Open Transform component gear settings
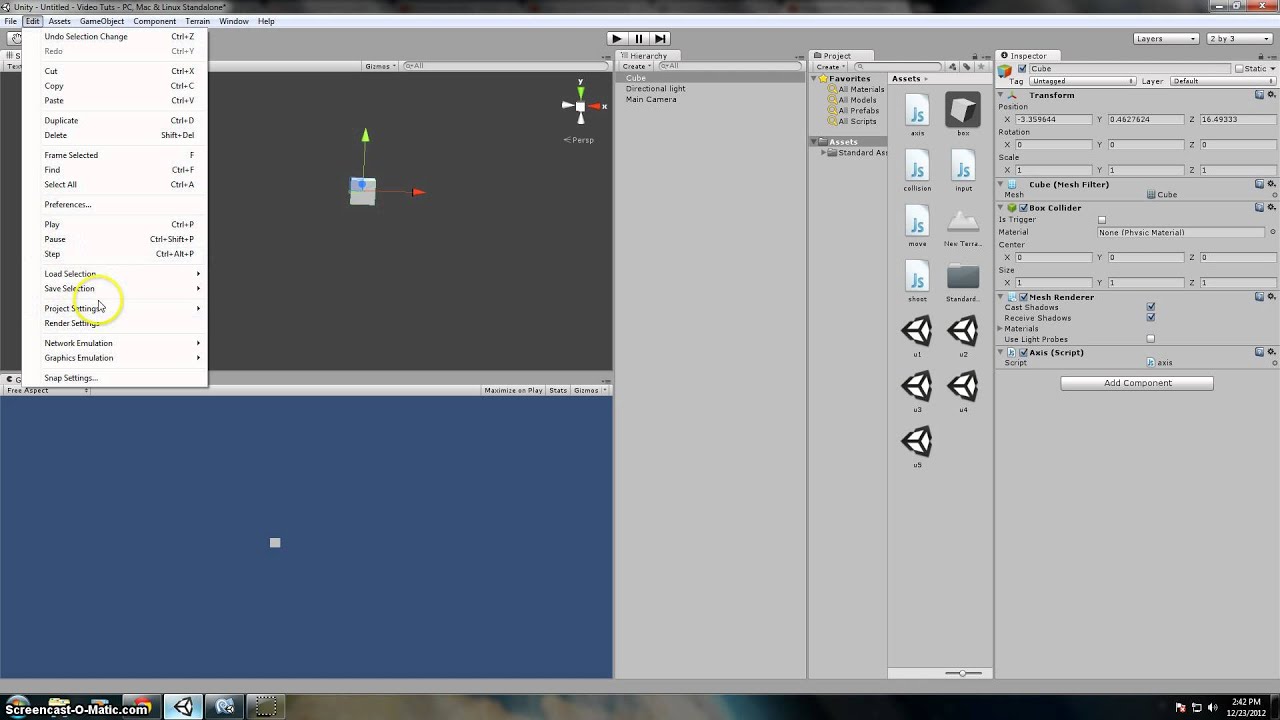 pyautogui.click(x=1272, y=95)
